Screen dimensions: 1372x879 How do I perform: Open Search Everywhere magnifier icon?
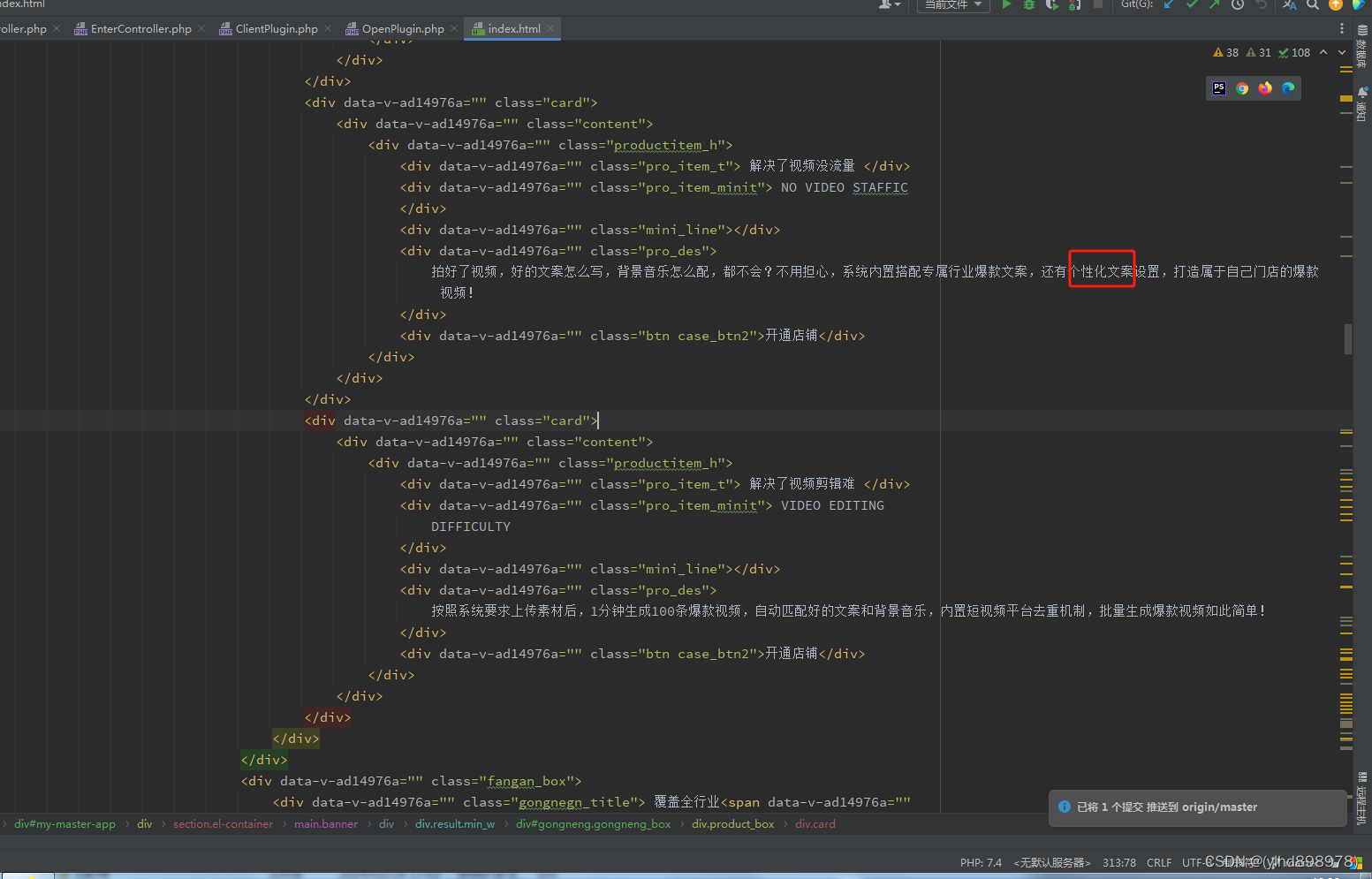1313,4
